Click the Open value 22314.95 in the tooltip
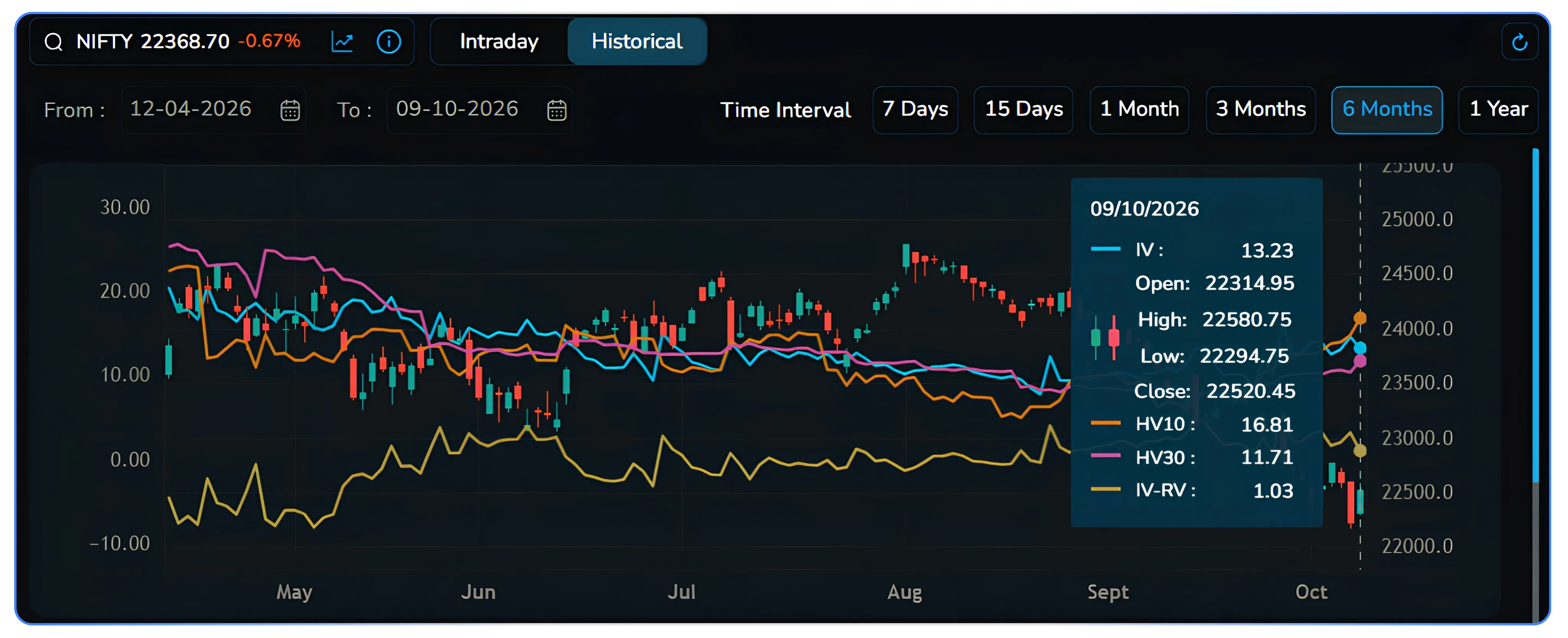Screen dimensions: 1568x638 click(x=1249, y=283)
